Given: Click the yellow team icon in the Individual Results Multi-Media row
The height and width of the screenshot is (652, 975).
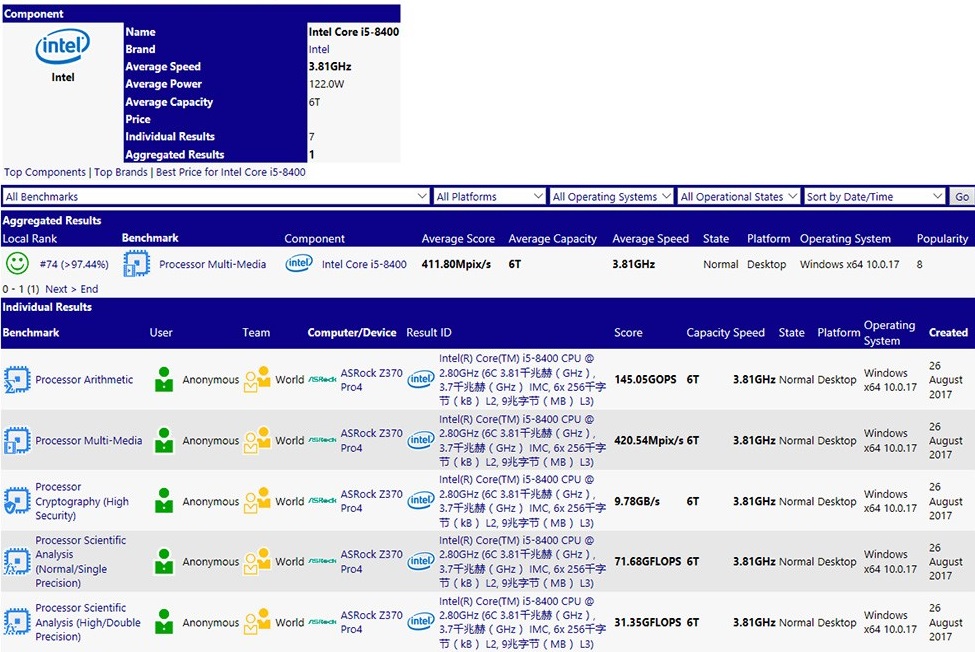Looking at the screenshot, I should (x=257, y=440).
